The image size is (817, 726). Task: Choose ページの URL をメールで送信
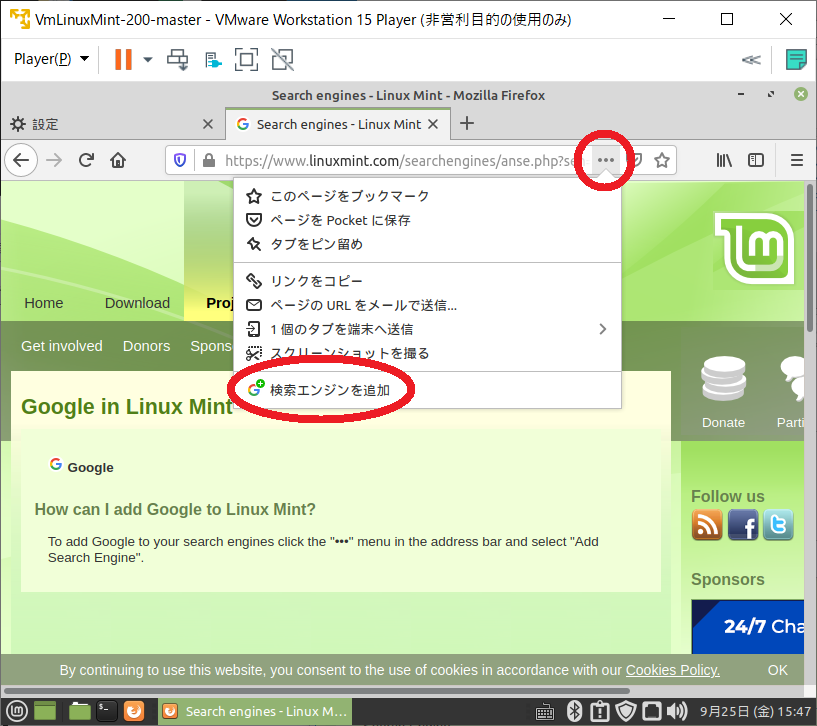pyautogui.click(x=427, y=305)
